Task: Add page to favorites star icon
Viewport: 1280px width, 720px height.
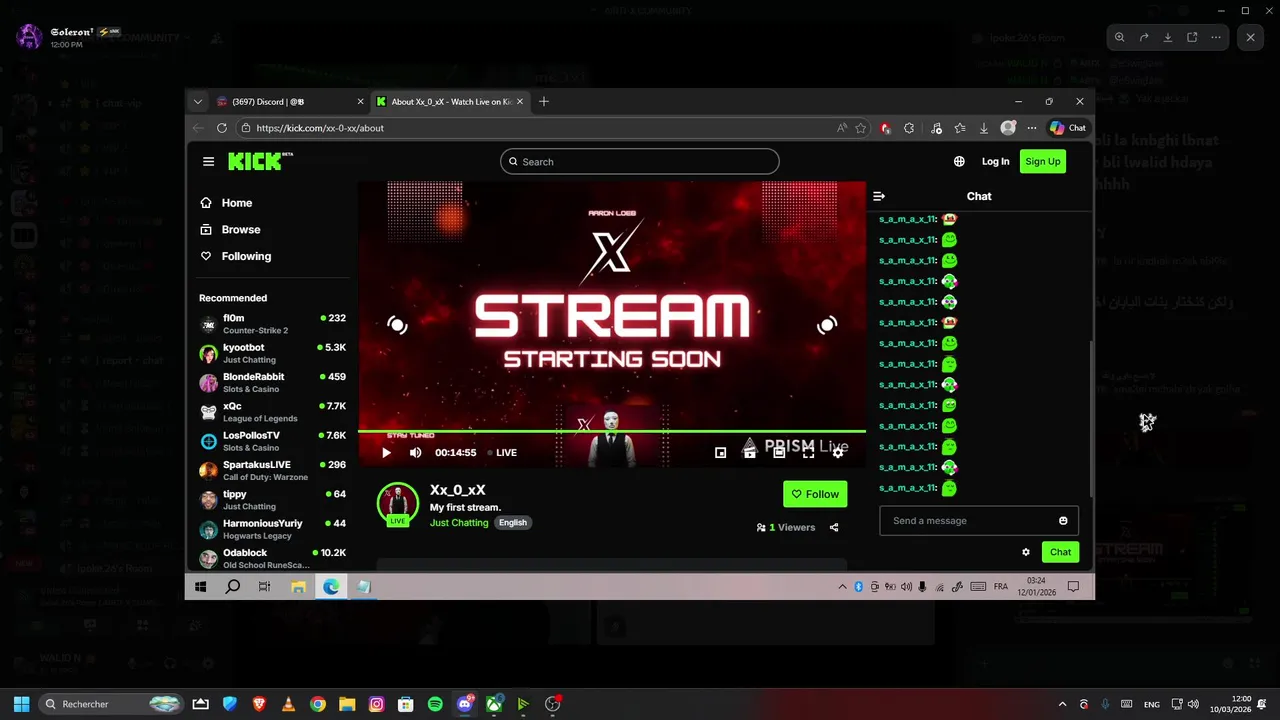Action: [x=860, y=128]
